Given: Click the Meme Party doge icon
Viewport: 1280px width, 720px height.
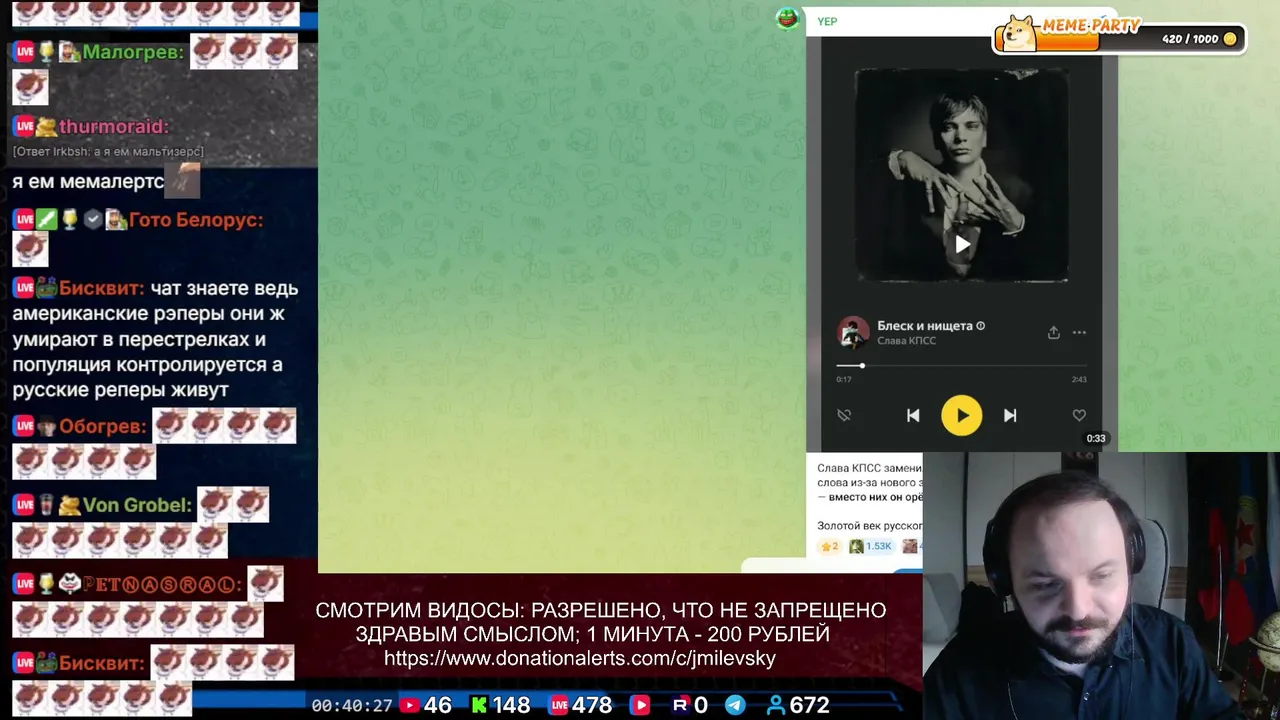Looking at the screenshot, I should click(1019, 33).
